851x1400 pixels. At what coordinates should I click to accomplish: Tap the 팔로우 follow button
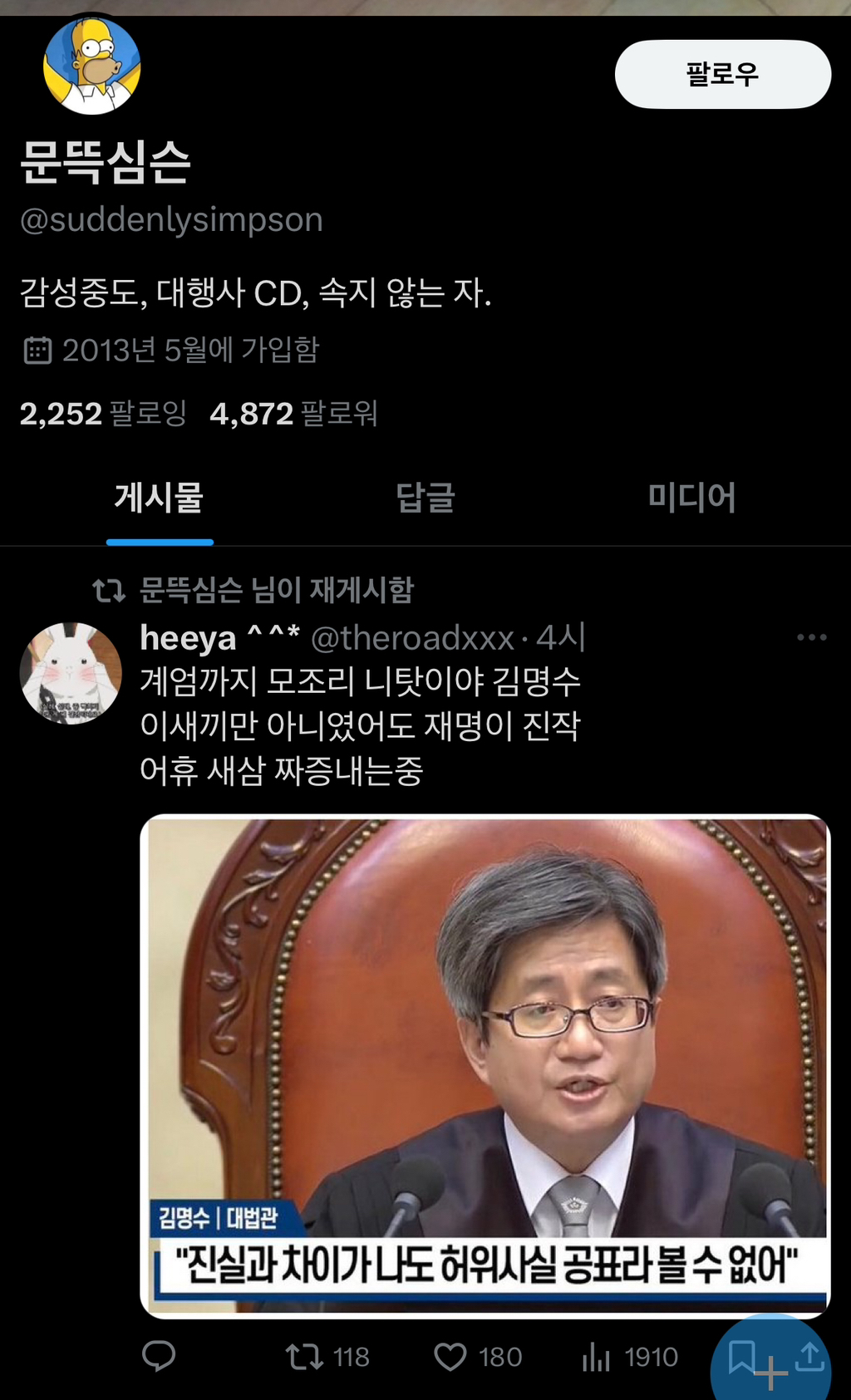pos(722,74)
